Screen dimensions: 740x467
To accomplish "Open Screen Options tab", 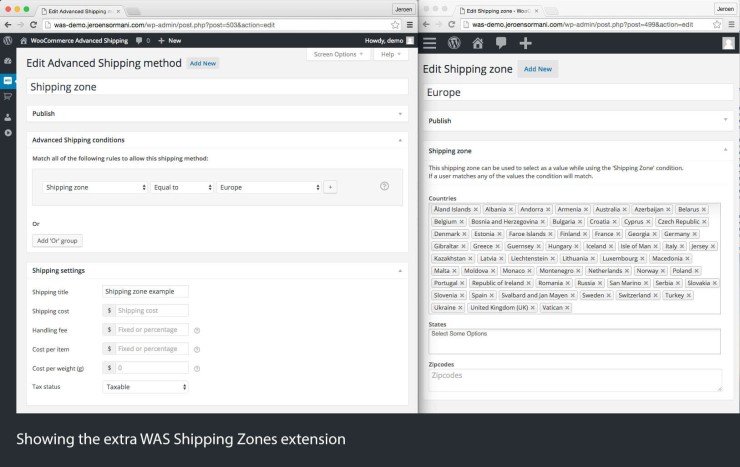I will tap(338, 54).
